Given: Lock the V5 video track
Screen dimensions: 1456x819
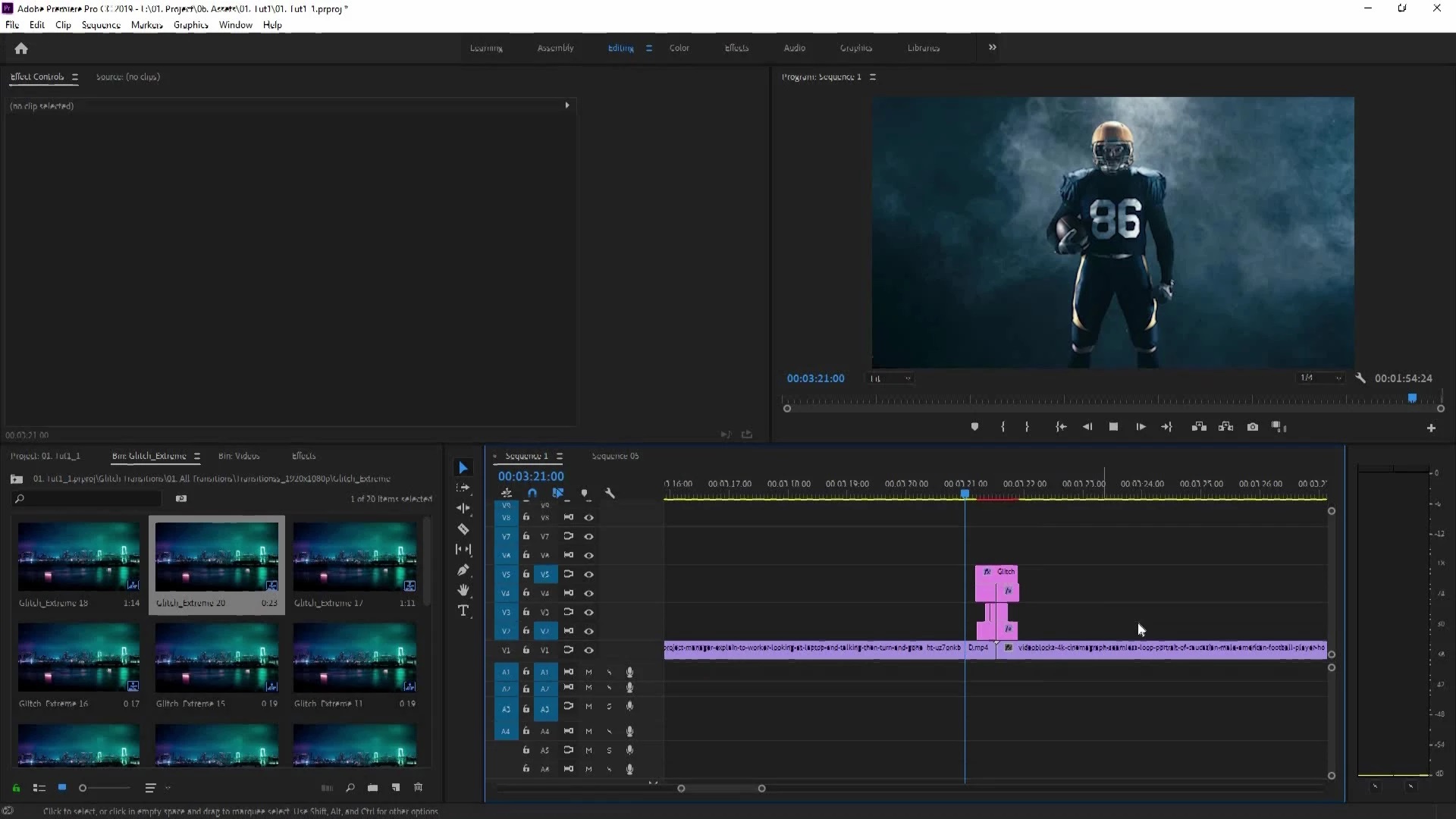Looking at the screenshot, I should 526,574.
